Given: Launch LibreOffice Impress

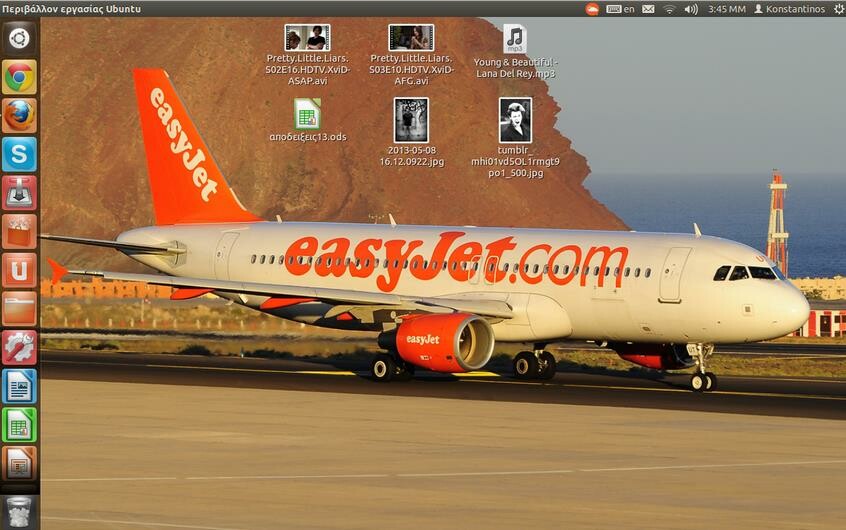Looking at the screenshot, I should click(19, 464).
